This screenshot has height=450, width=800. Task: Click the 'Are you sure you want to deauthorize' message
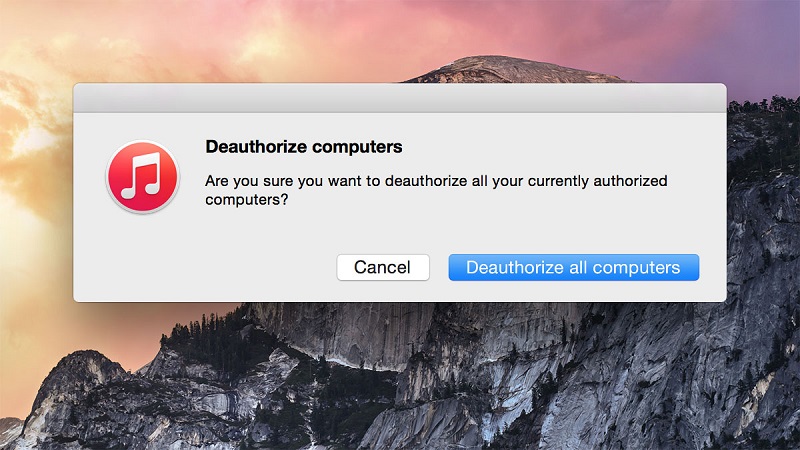tap(436, 190)
